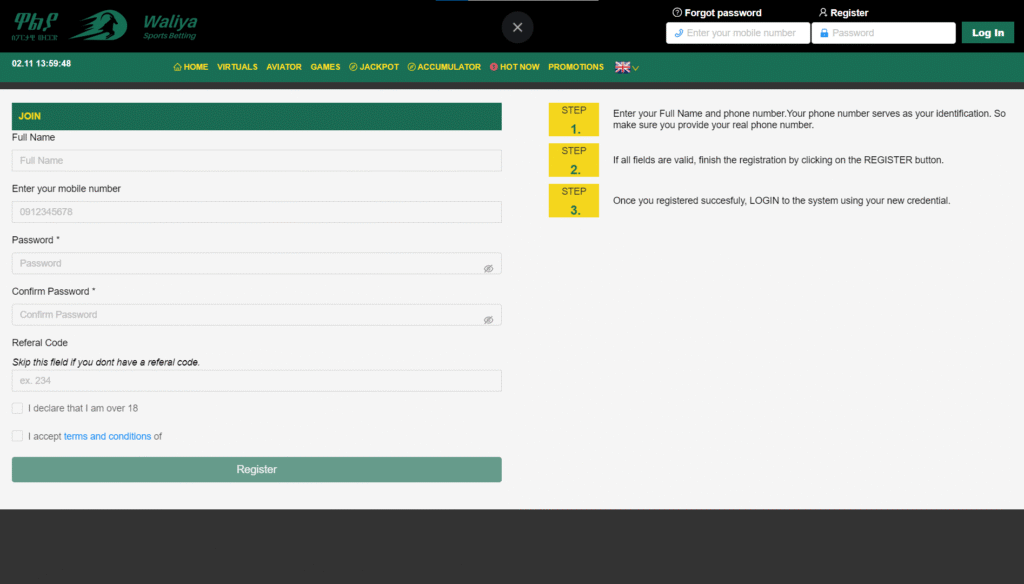Open the JACKPOT menu item
Image resolution: width=1024 pixels, height=584 pixels.
click(x=374, y=67)
